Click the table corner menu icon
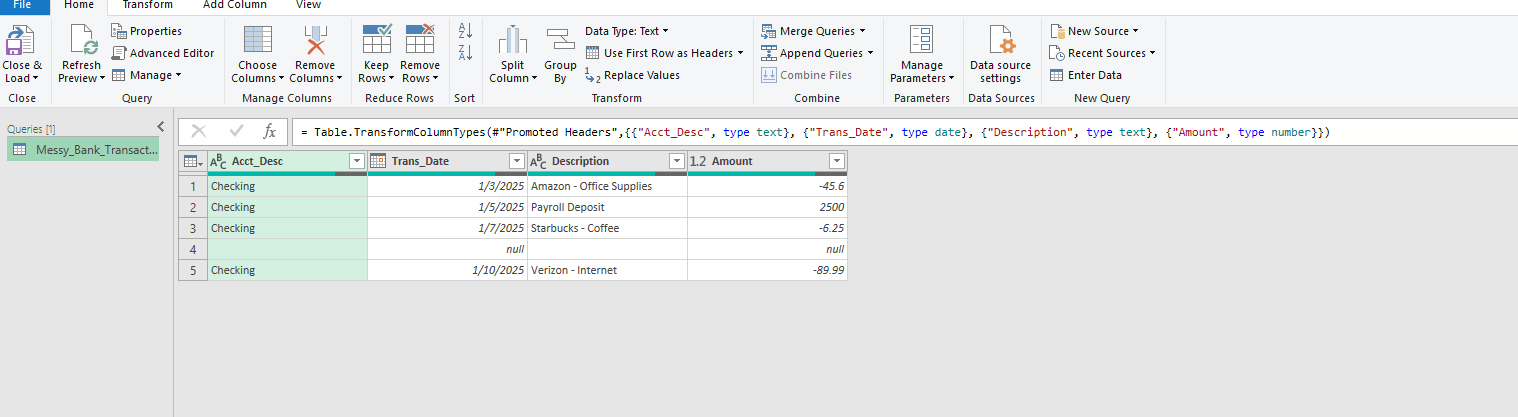Viewport: 1518px width, 417px height. 193,161
